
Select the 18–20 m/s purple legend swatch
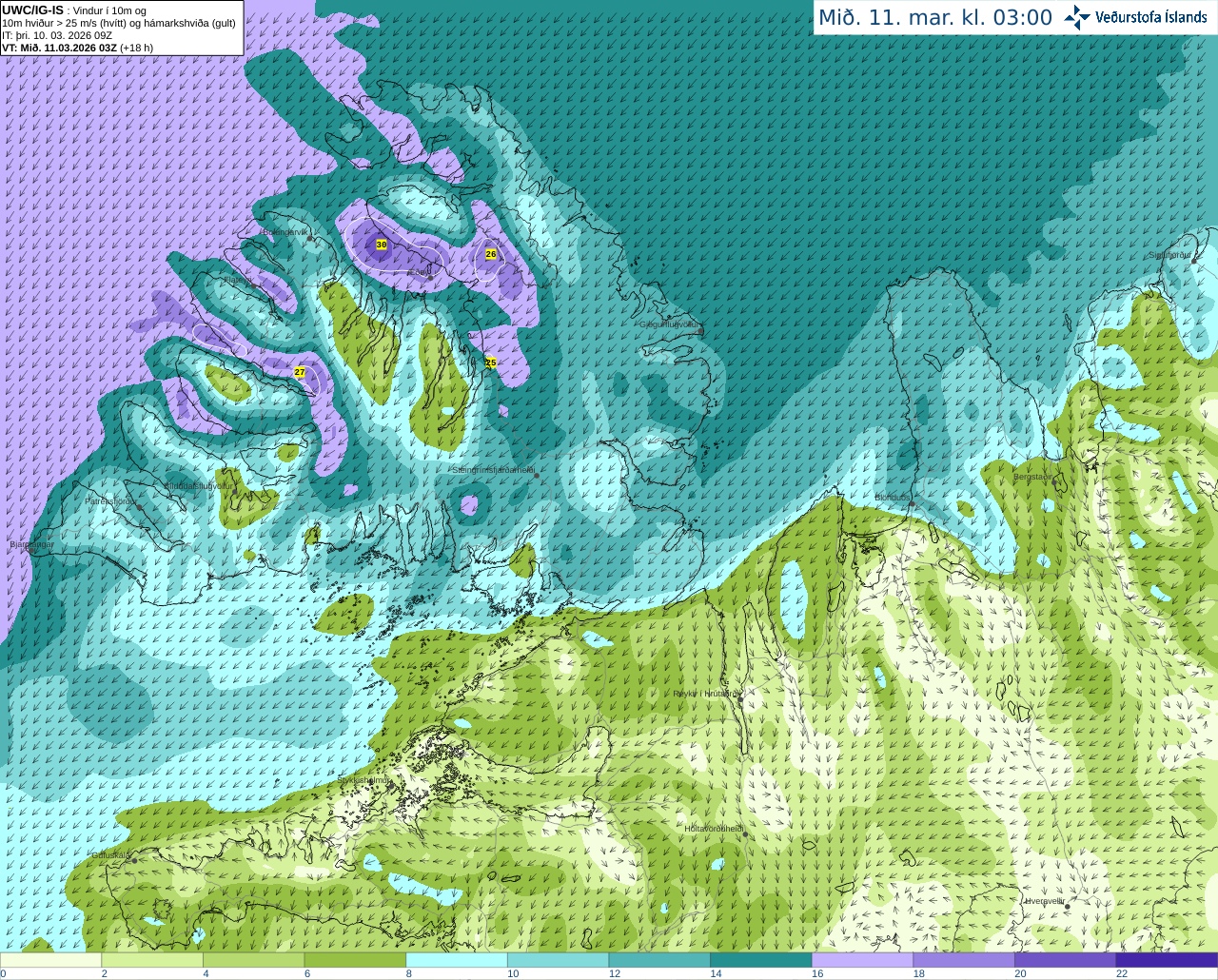pos(964,960)
